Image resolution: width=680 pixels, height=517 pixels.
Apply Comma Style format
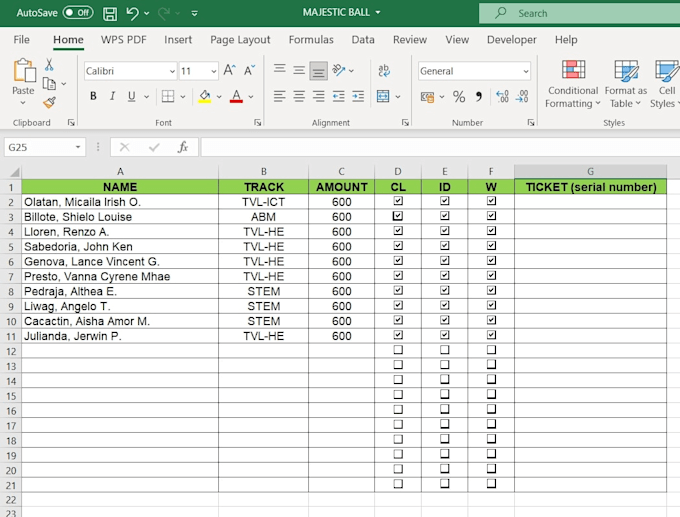pos(479,96)
